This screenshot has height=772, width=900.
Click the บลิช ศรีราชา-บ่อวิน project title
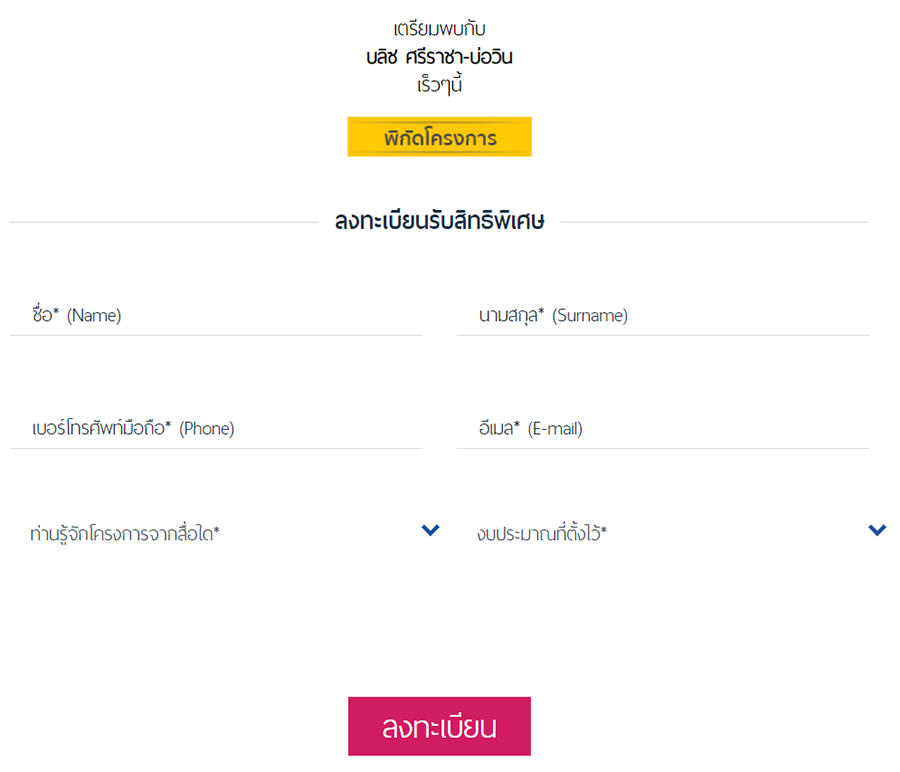pyautogui.click(x=439, y=57)
